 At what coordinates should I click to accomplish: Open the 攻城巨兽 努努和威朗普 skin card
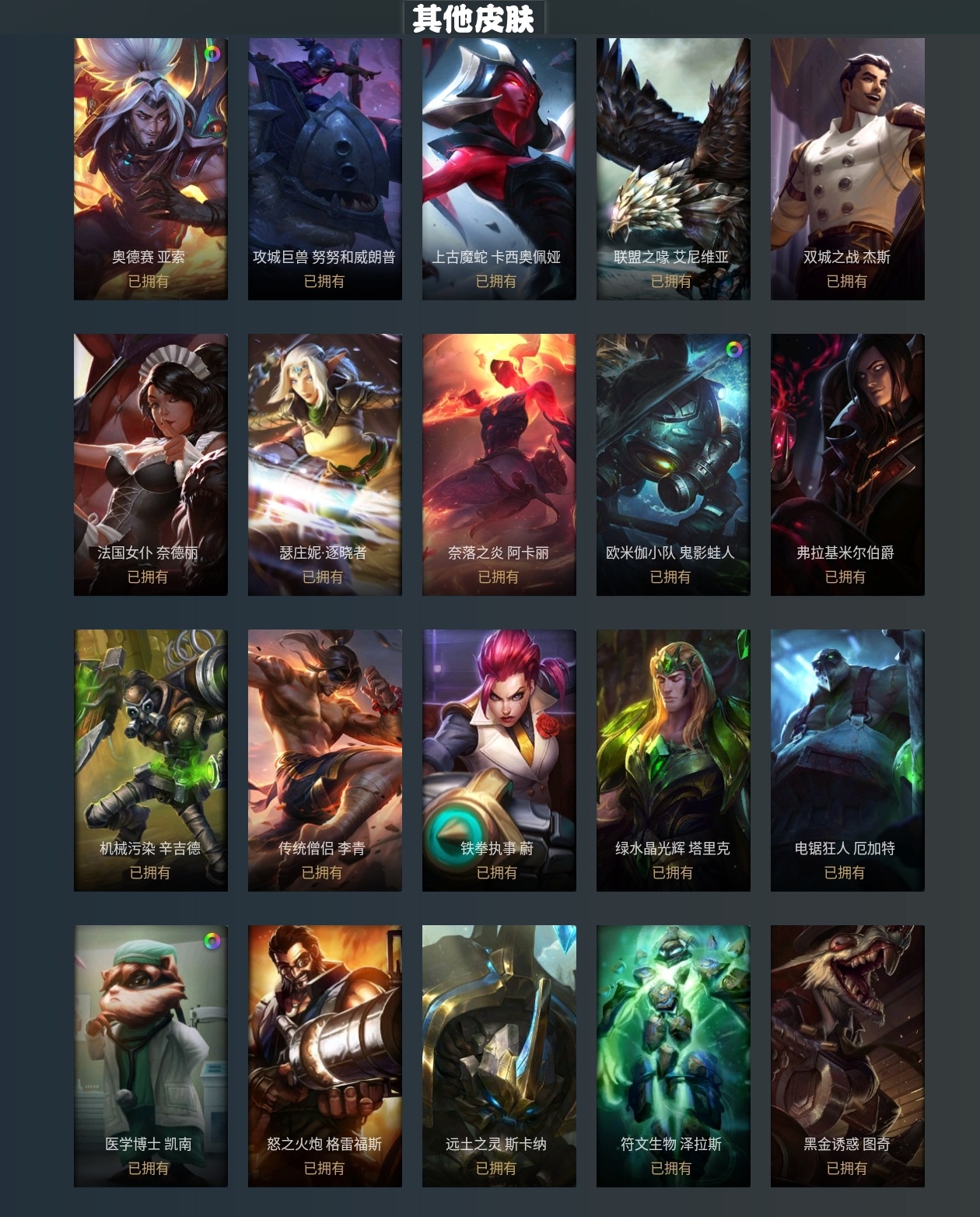[x=325, y=169]
